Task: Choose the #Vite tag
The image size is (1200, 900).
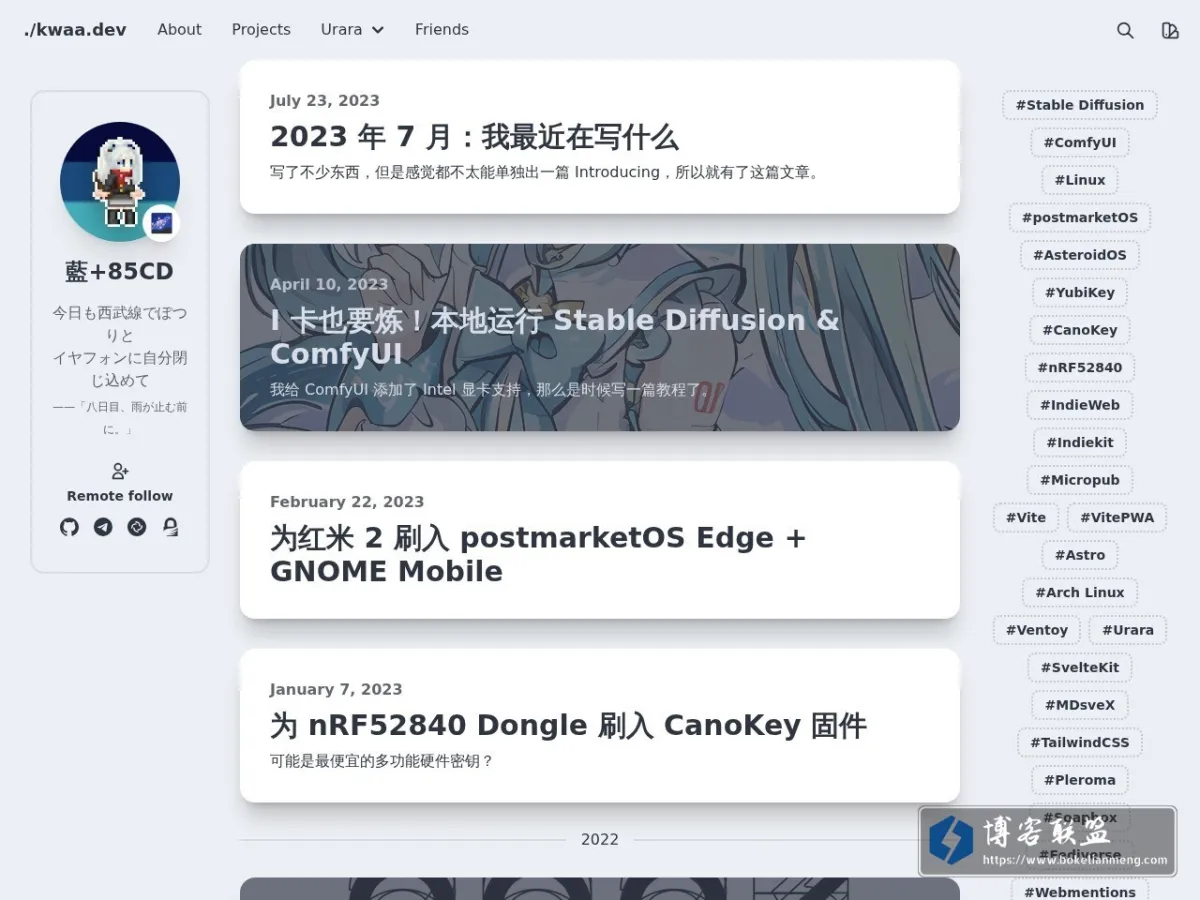Action: [x=1026, y=518]
